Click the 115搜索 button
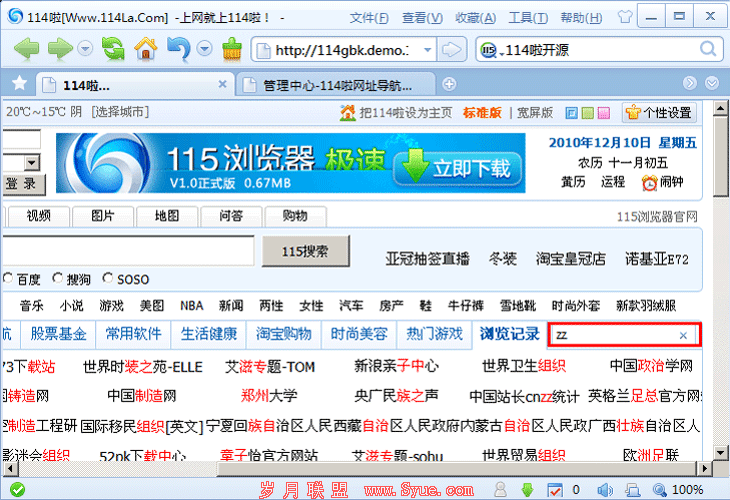Screen dimensions: 730x500 305,251
